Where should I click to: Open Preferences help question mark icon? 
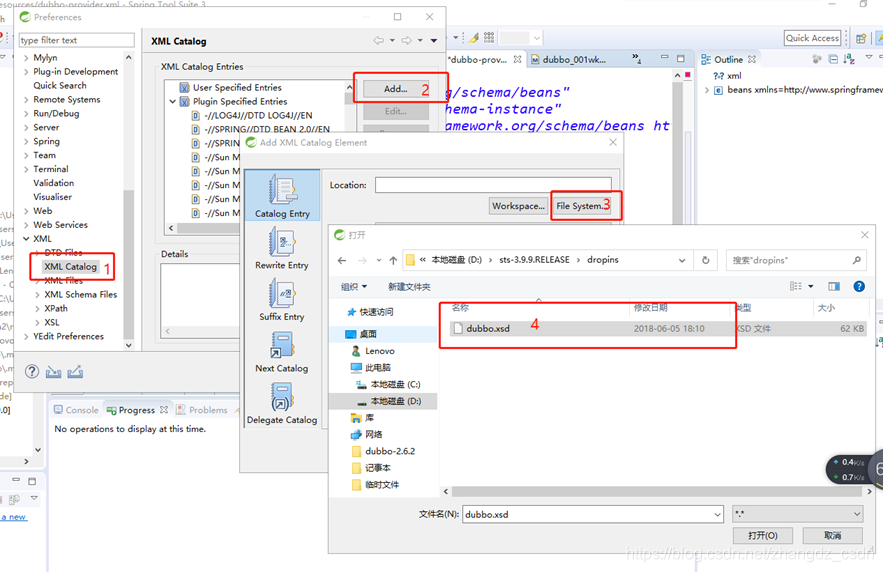click(x=32, y=372)
